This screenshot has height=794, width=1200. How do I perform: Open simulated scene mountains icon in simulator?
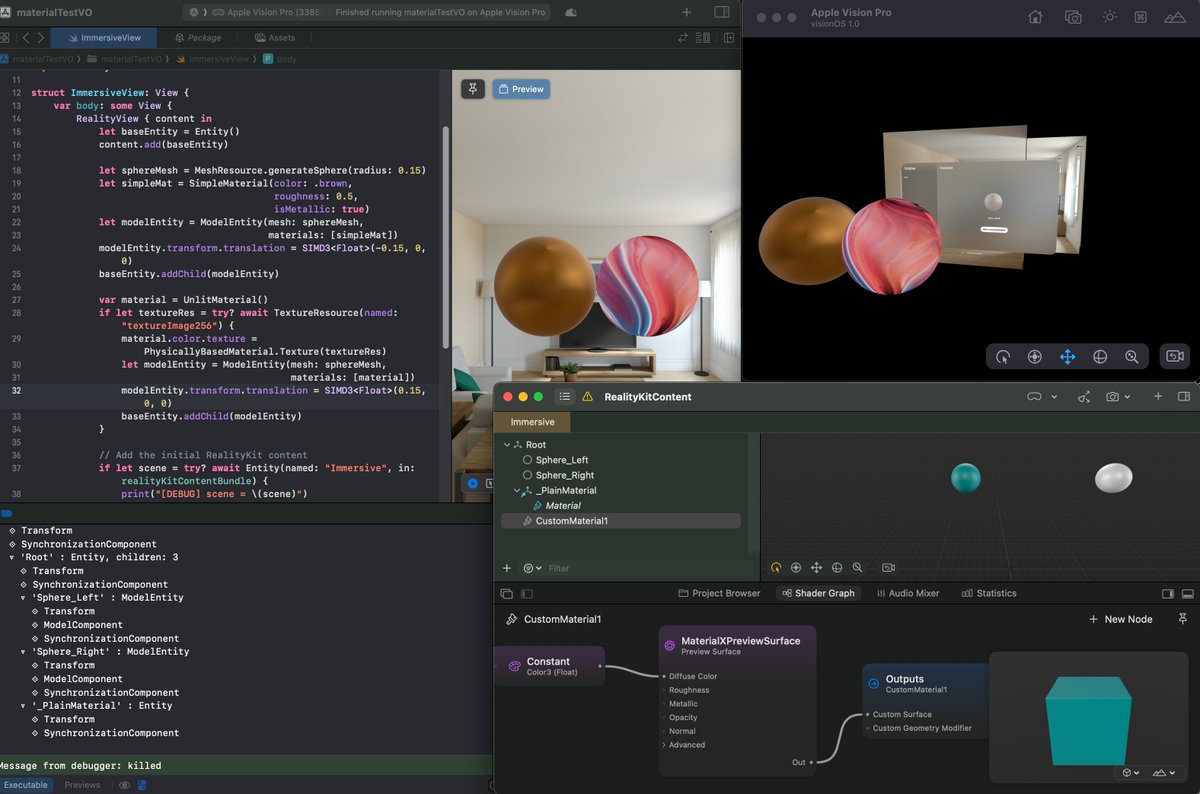click(1175, 17)
